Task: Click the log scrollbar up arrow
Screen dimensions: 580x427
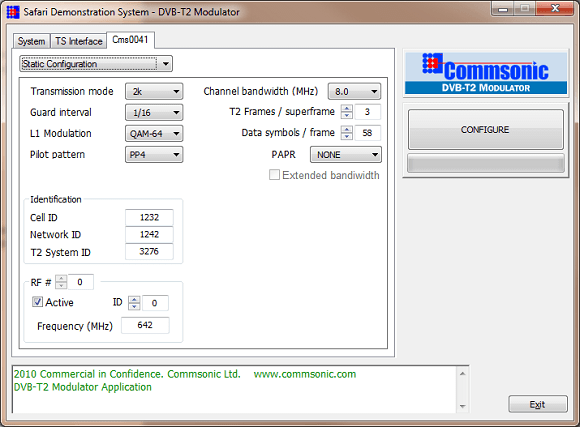Action: point(462,374)
